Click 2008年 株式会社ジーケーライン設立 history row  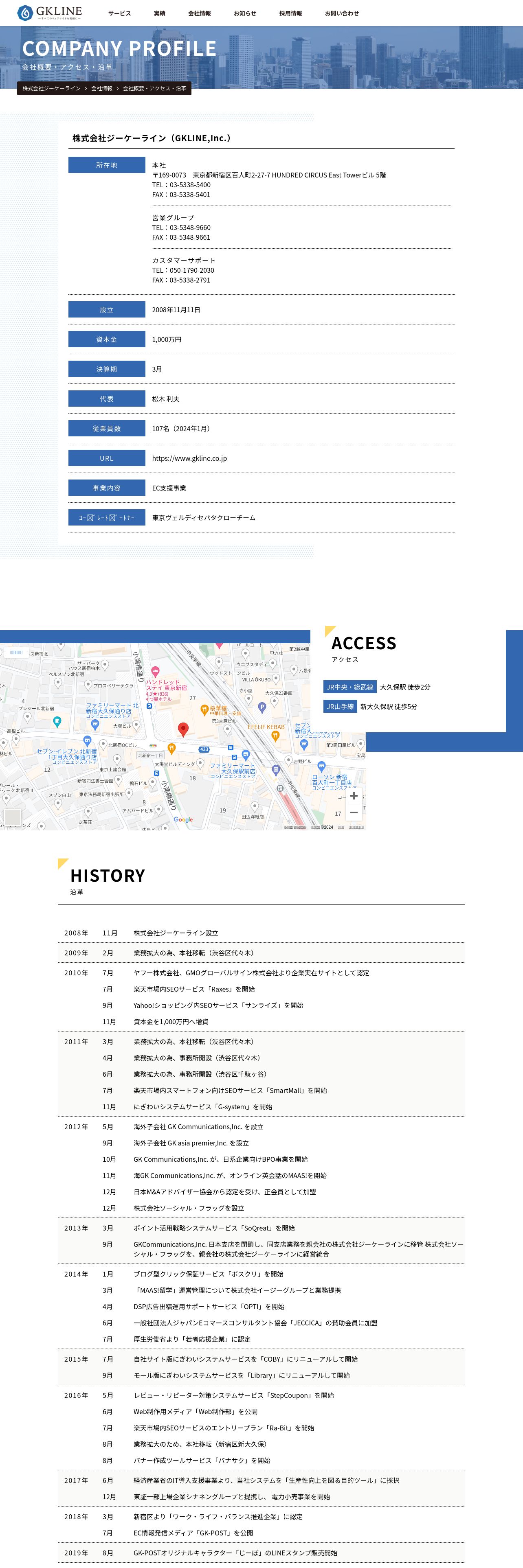point(261,933)
